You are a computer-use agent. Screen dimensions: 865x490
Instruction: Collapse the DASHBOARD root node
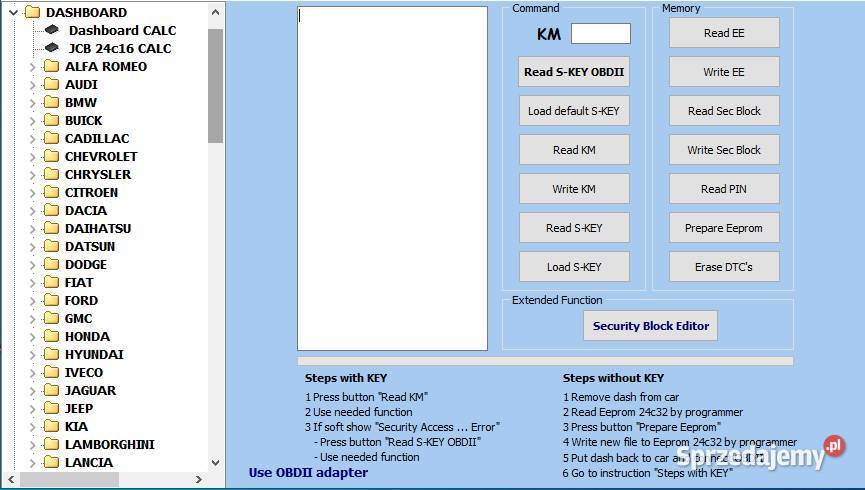pos(13,13)
